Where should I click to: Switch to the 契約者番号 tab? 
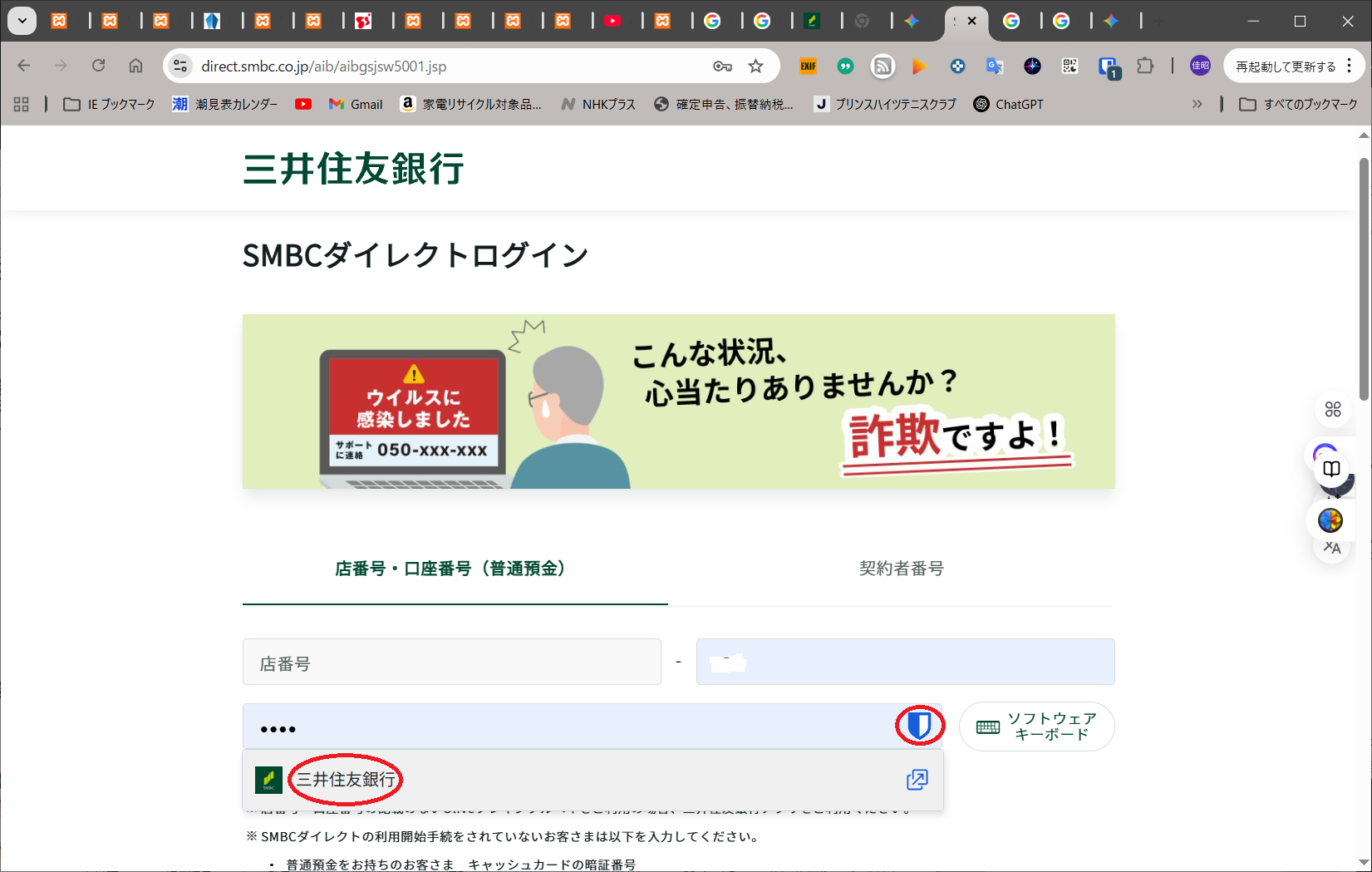click(901, 569)
